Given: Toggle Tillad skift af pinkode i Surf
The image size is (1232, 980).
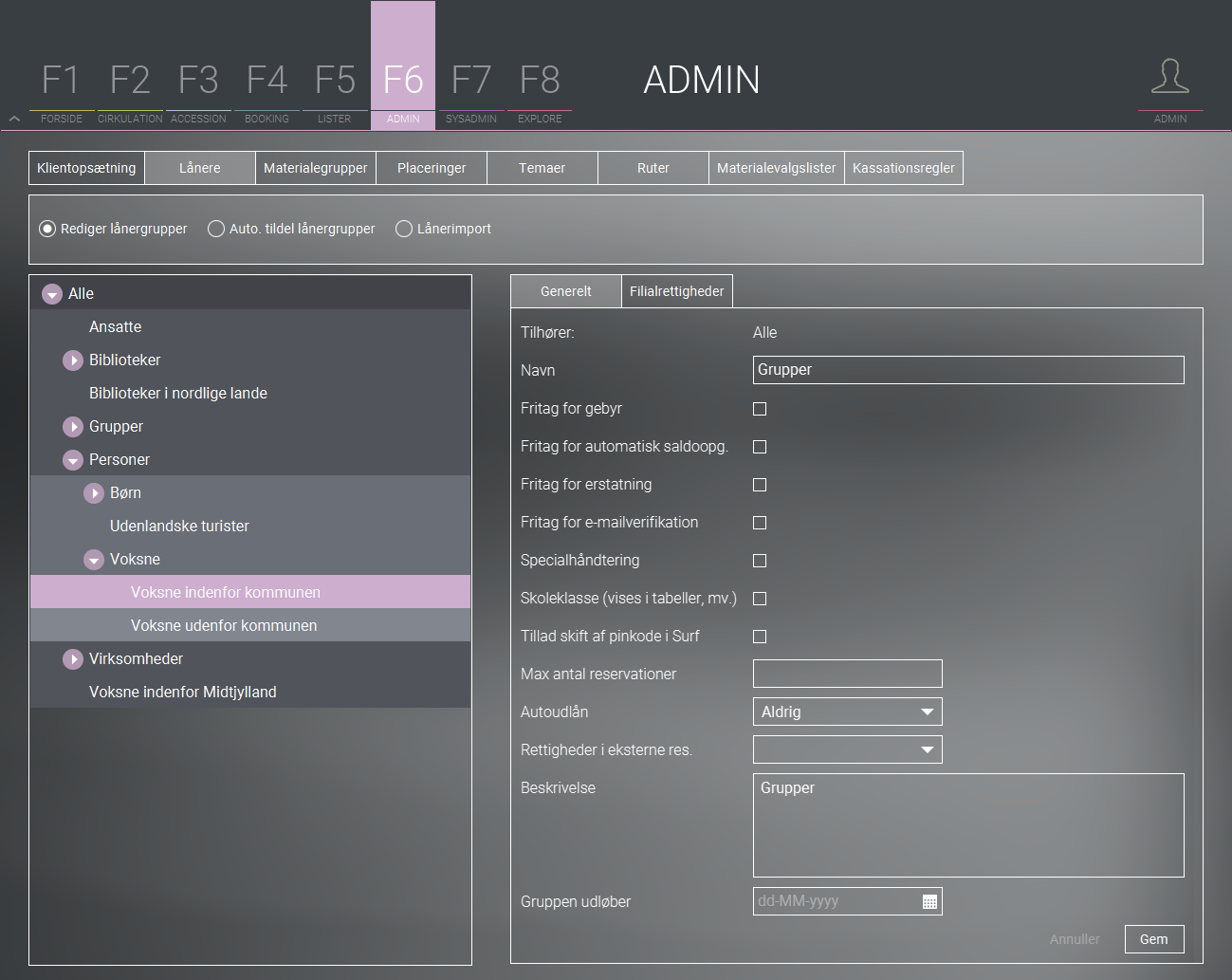Looking at the screenshot, I should coord(760,637).
